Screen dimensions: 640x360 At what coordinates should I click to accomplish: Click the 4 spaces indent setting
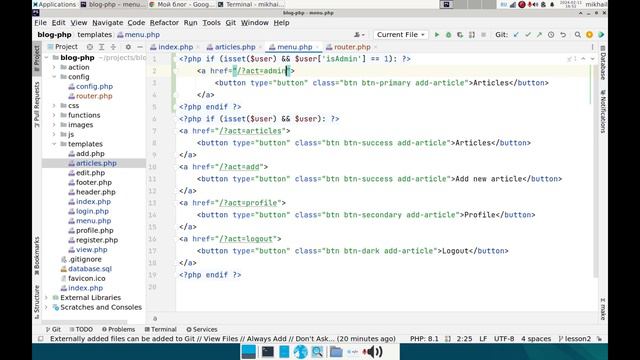(536, 339)
